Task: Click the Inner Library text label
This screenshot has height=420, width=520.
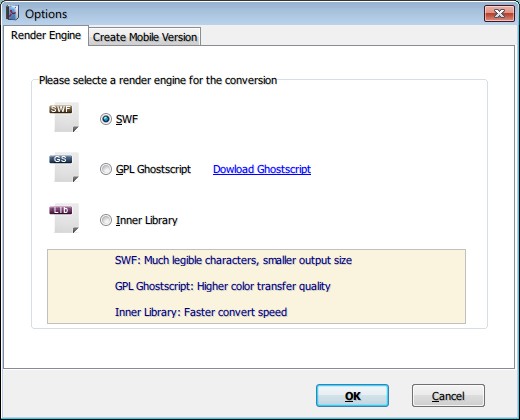Action: click(x=147, y=220)
